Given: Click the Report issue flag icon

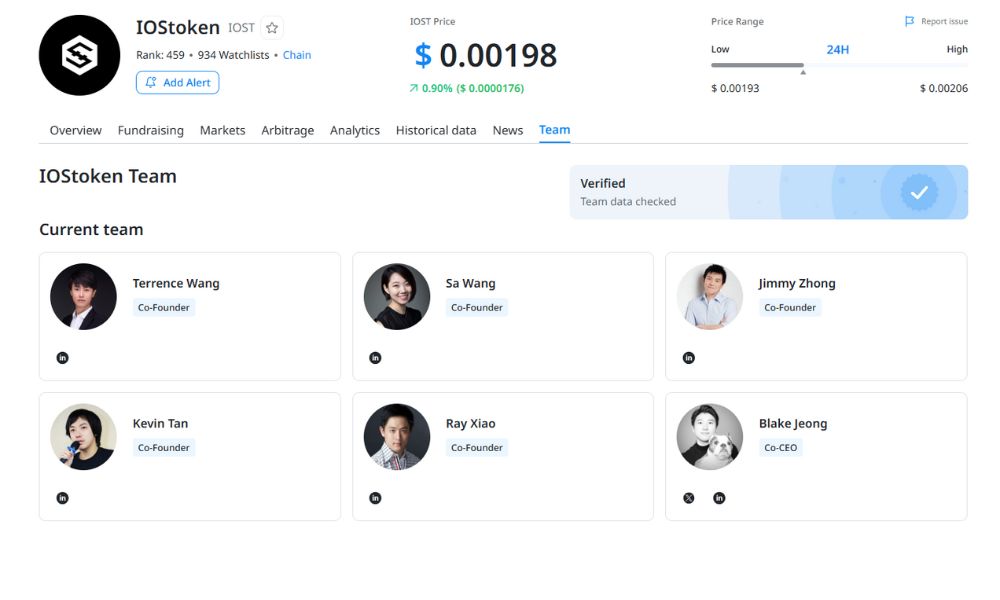Looking at the screenshot, I should (x=908, y=20).
